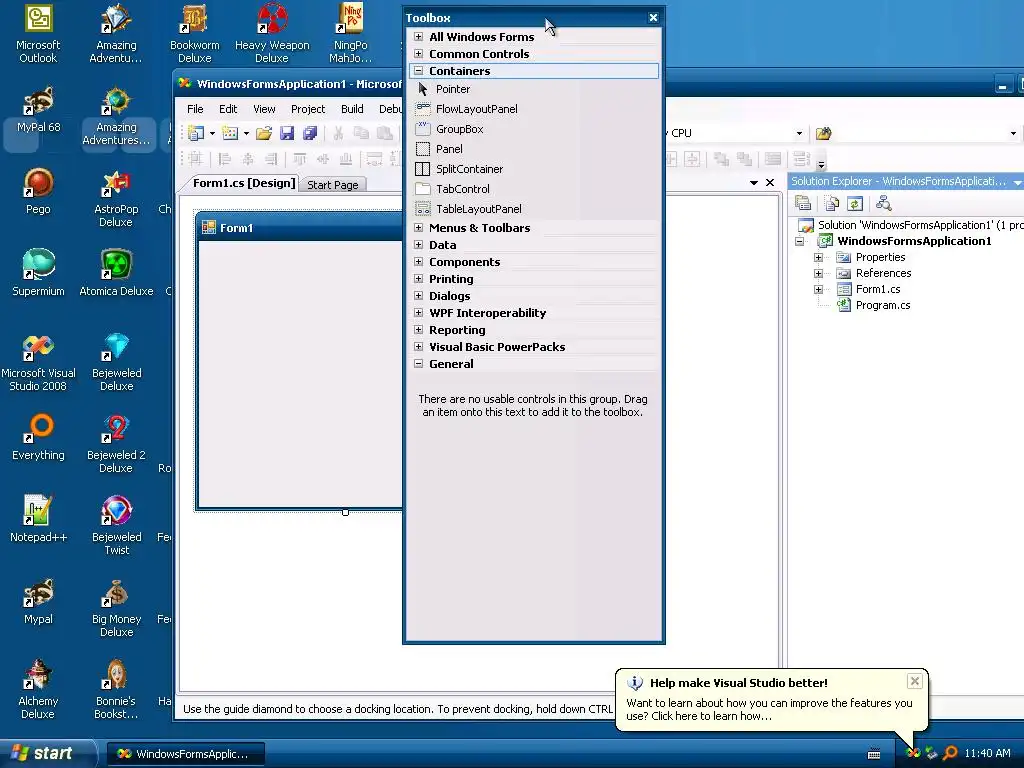Collapse the General toolbox group
Screen dimensions: 1024x768
(419, 364)
